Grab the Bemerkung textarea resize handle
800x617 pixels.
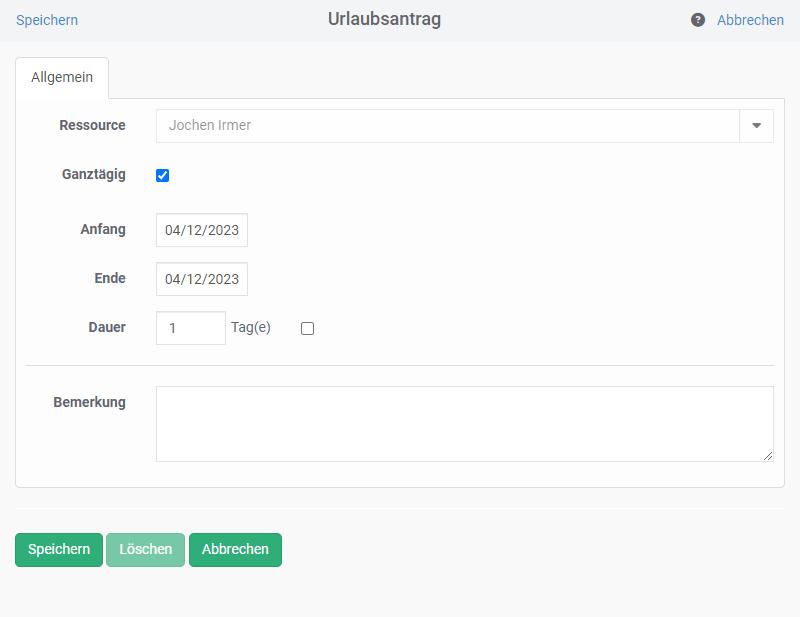point(768,456)
